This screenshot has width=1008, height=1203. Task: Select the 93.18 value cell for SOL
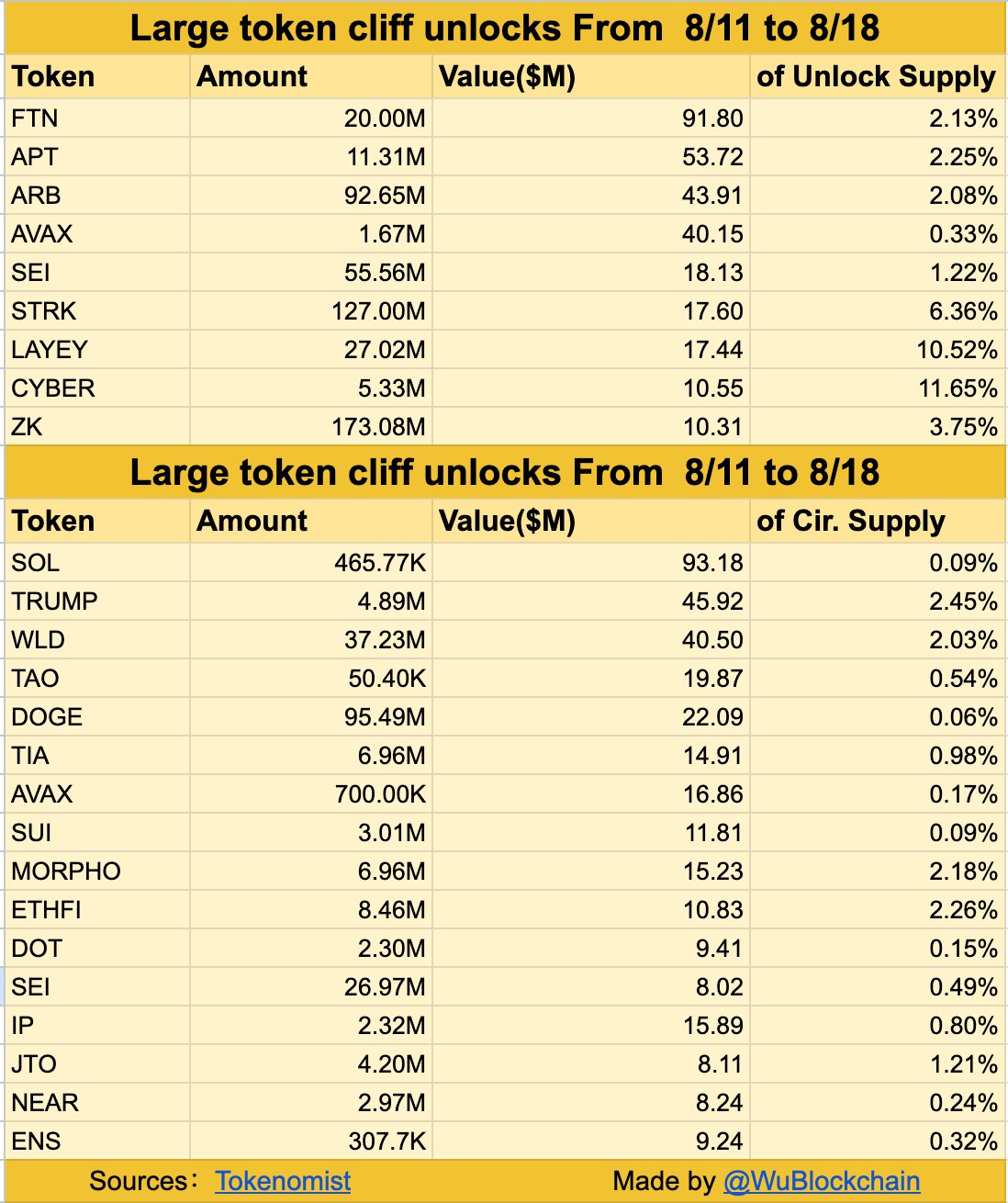pos(590,563)
